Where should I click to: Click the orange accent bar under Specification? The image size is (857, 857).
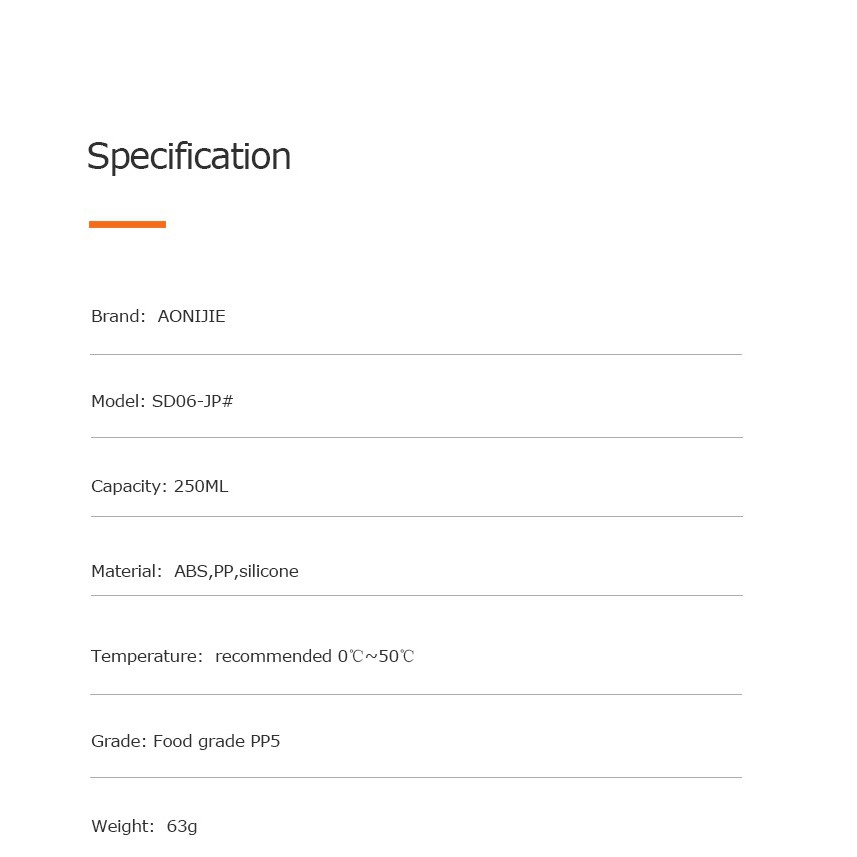[127, 224]
